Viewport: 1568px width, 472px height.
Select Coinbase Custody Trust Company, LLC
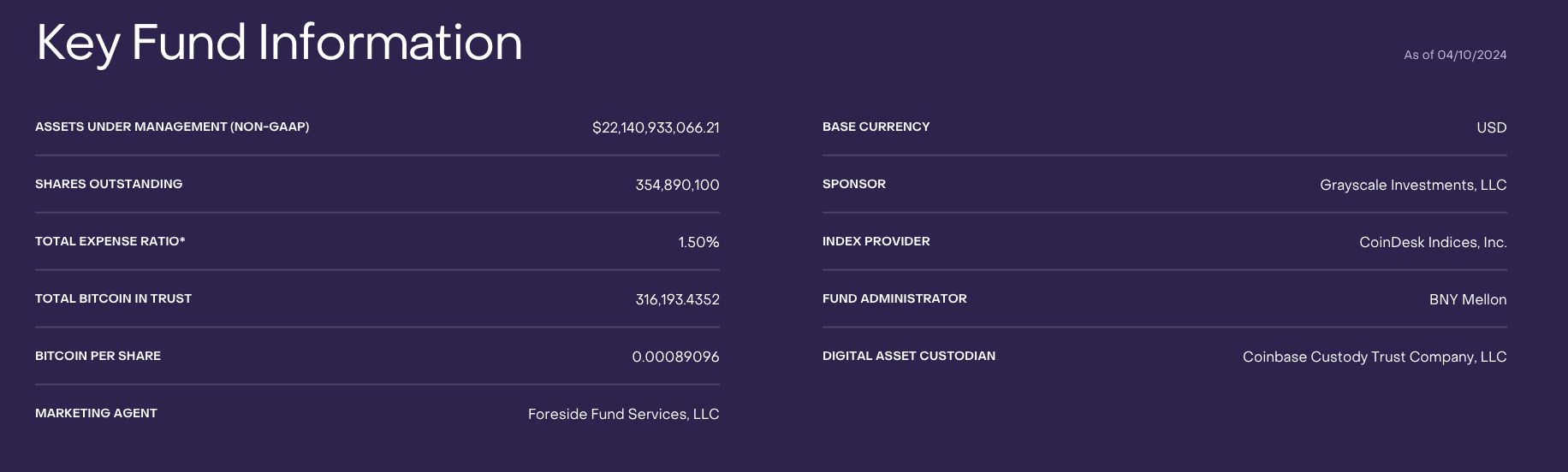1375,357
